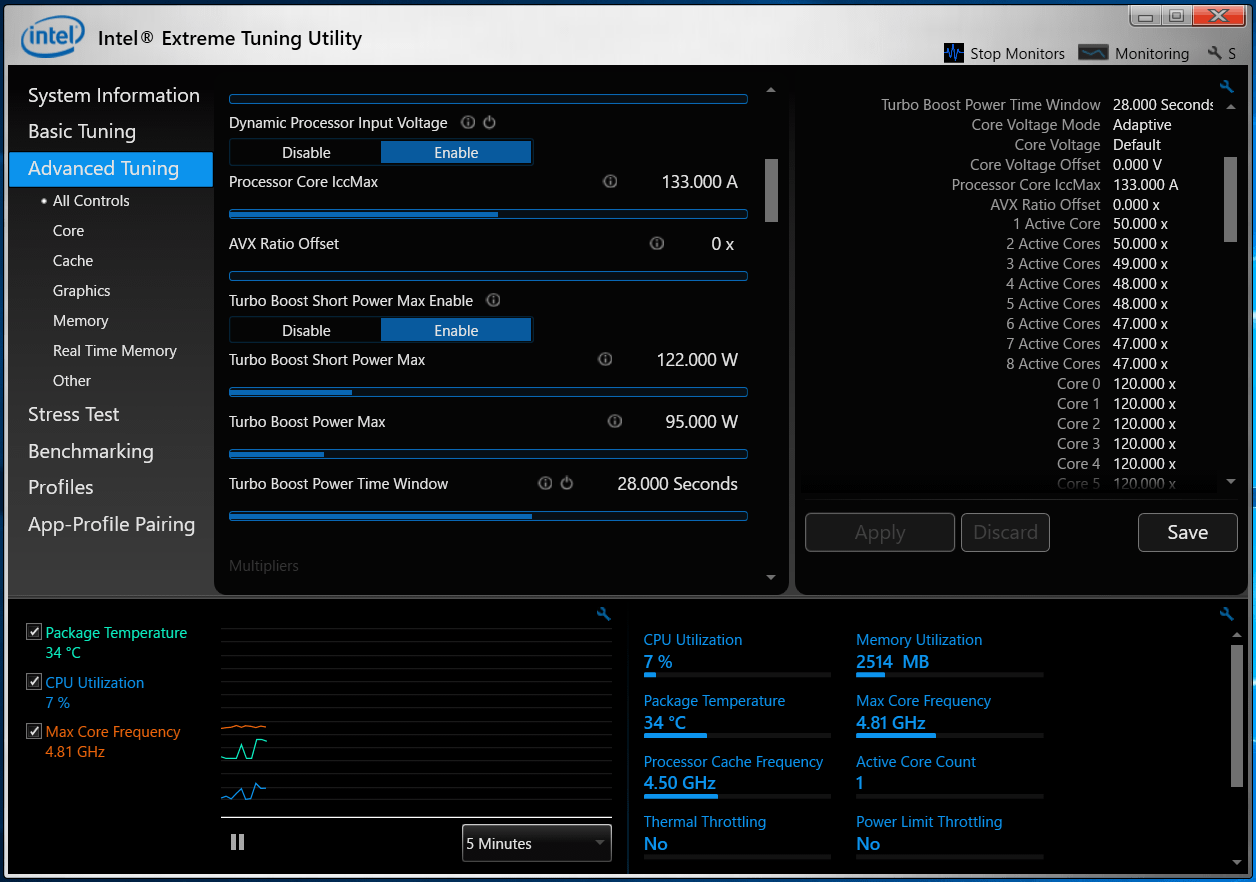Click the 122.000 W value field
1256x882 pixels.
coord(698,360)
